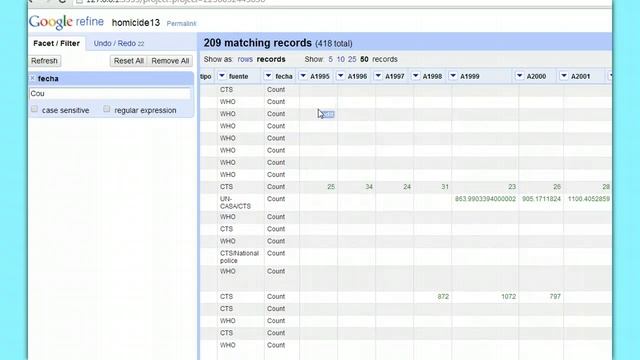Remove the fecha facet with its X icon
Viewport: 640px width, 360px height.
[33, 78]
